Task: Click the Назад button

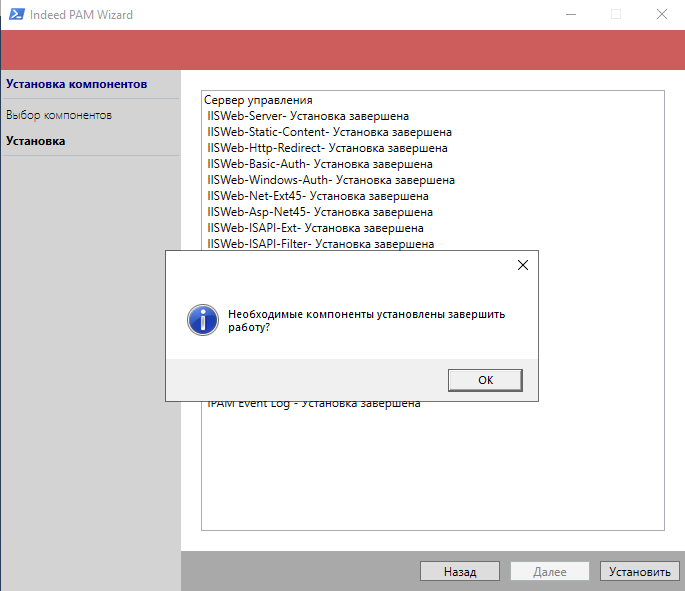Action: coord(460,572)
